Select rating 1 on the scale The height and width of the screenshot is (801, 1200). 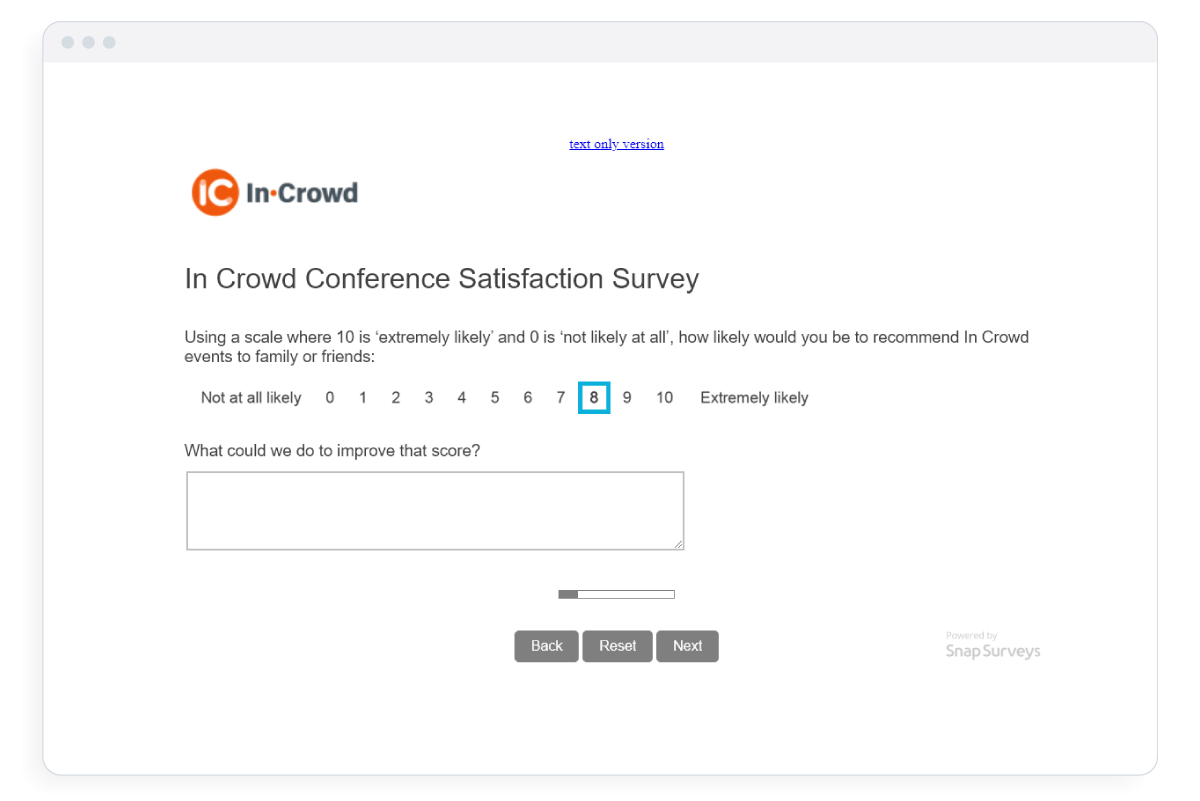click(363, 398)
